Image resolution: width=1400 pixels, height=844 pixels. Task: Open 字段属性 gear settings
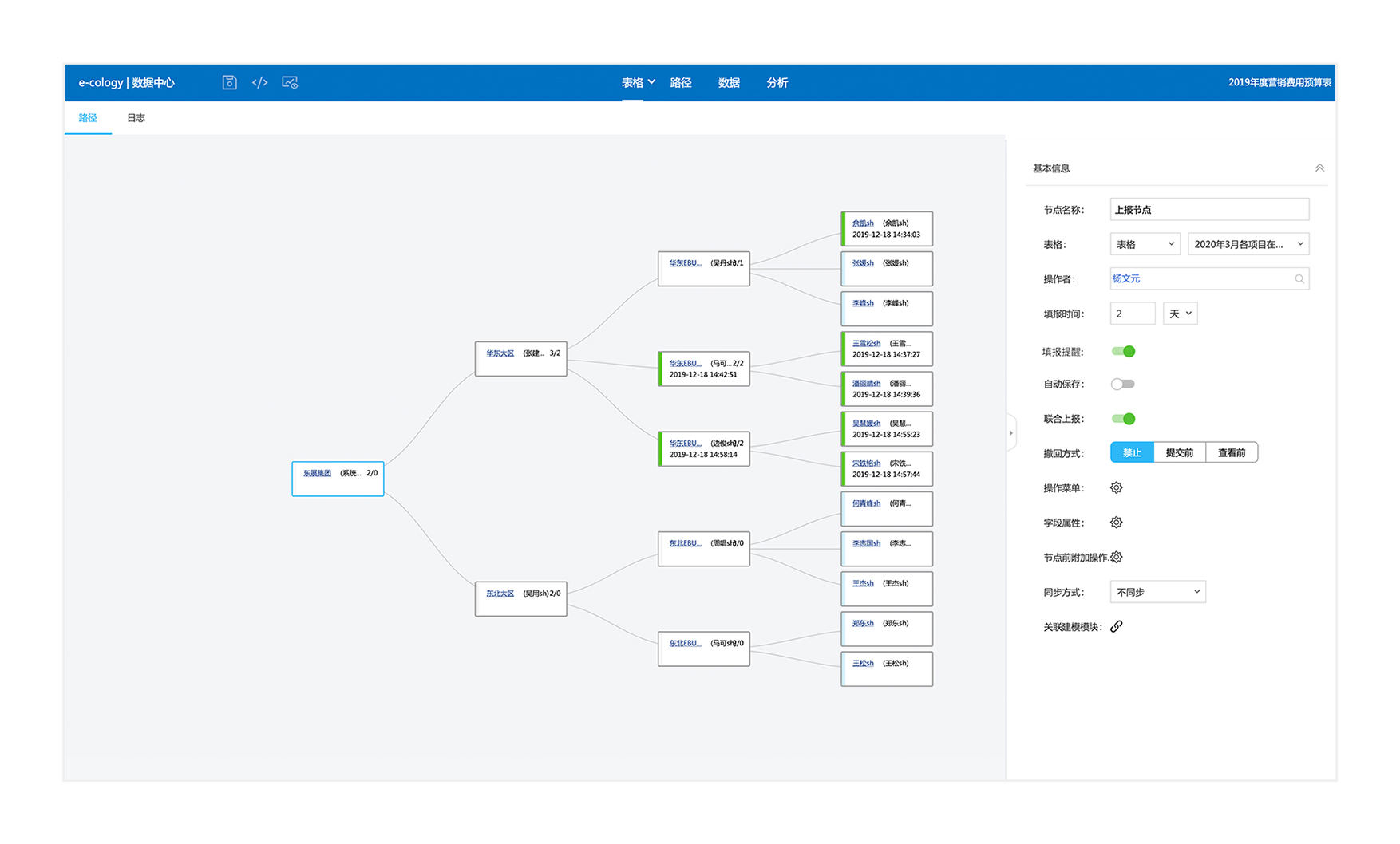(1116, 523)
